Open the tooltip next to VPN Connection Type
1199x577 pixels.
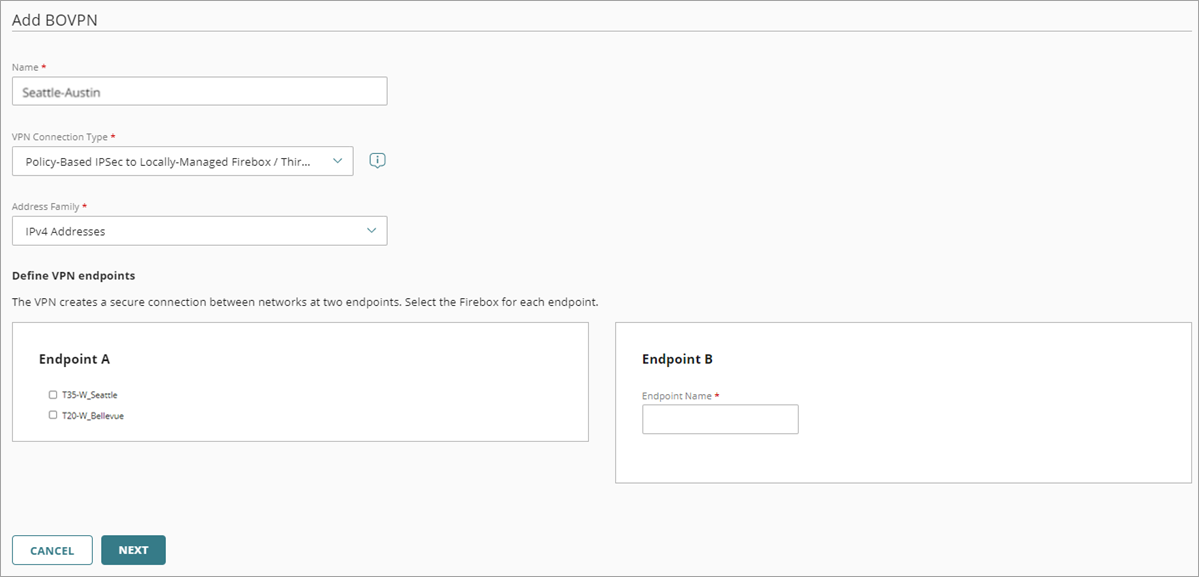(x=377, y=160)
